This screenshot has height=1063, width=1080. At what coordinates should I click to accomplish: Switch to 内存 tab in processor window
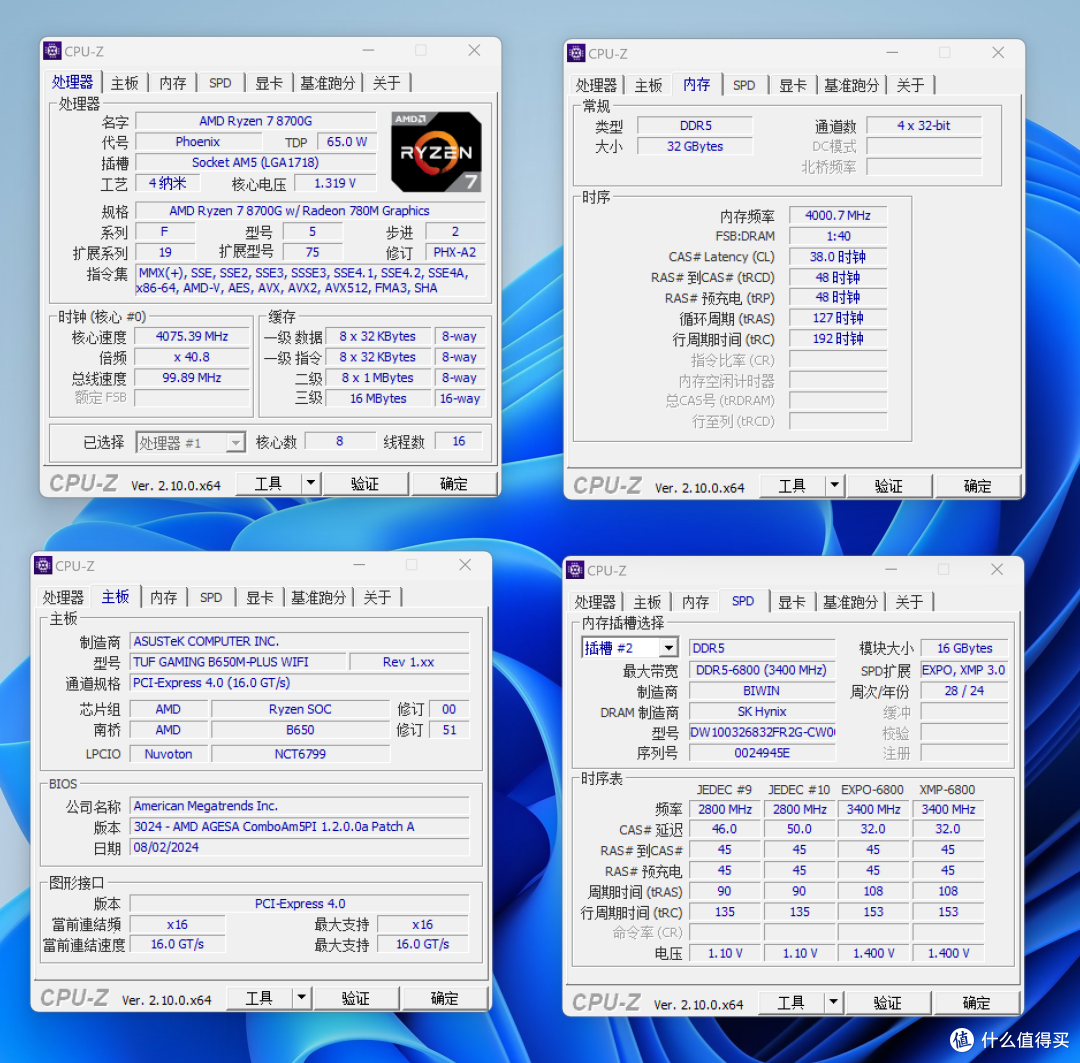point(173,83)
